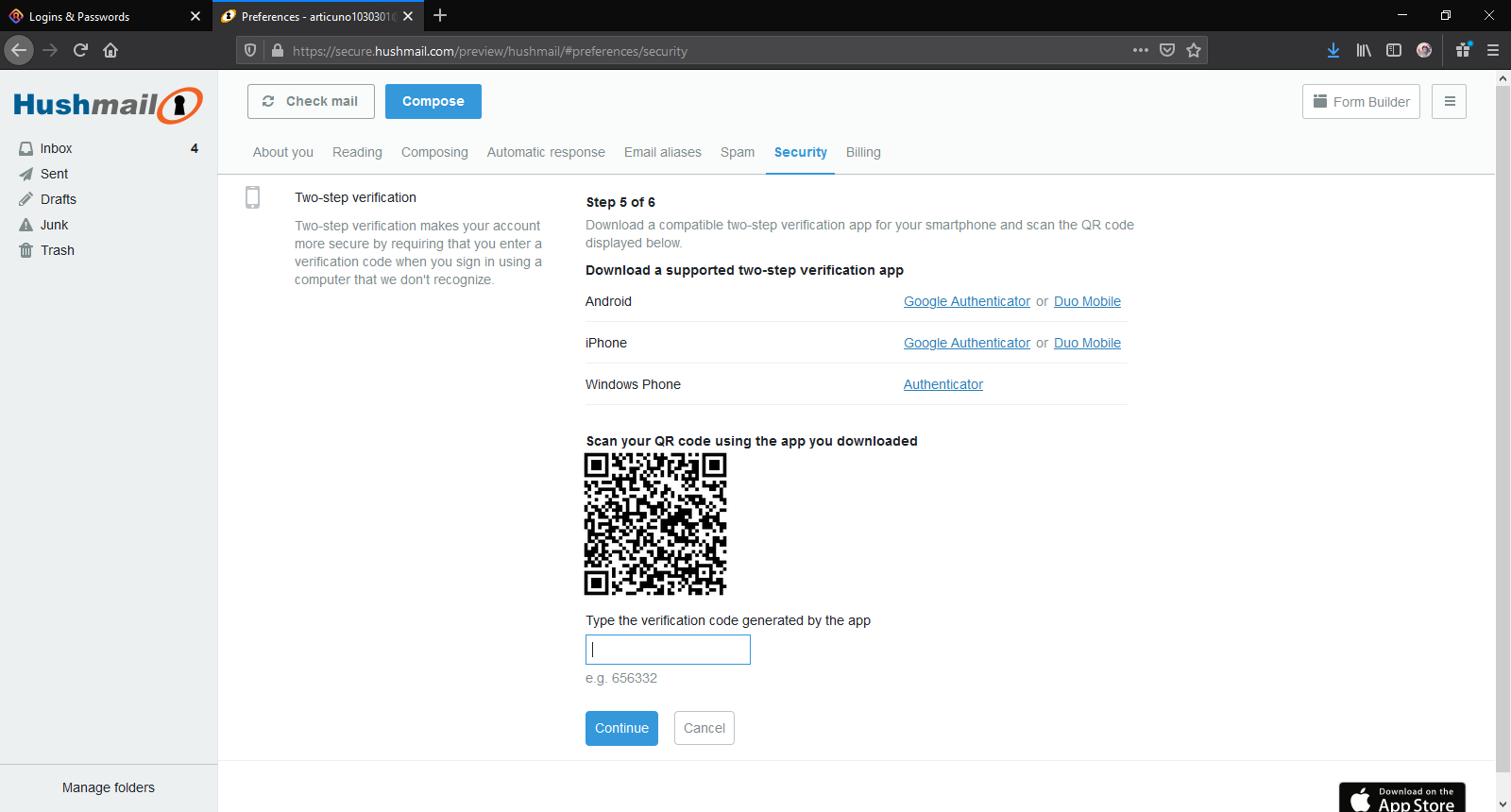Open Android Duo Mobile link
1511x812 pixels.
tap(1087, 301)
